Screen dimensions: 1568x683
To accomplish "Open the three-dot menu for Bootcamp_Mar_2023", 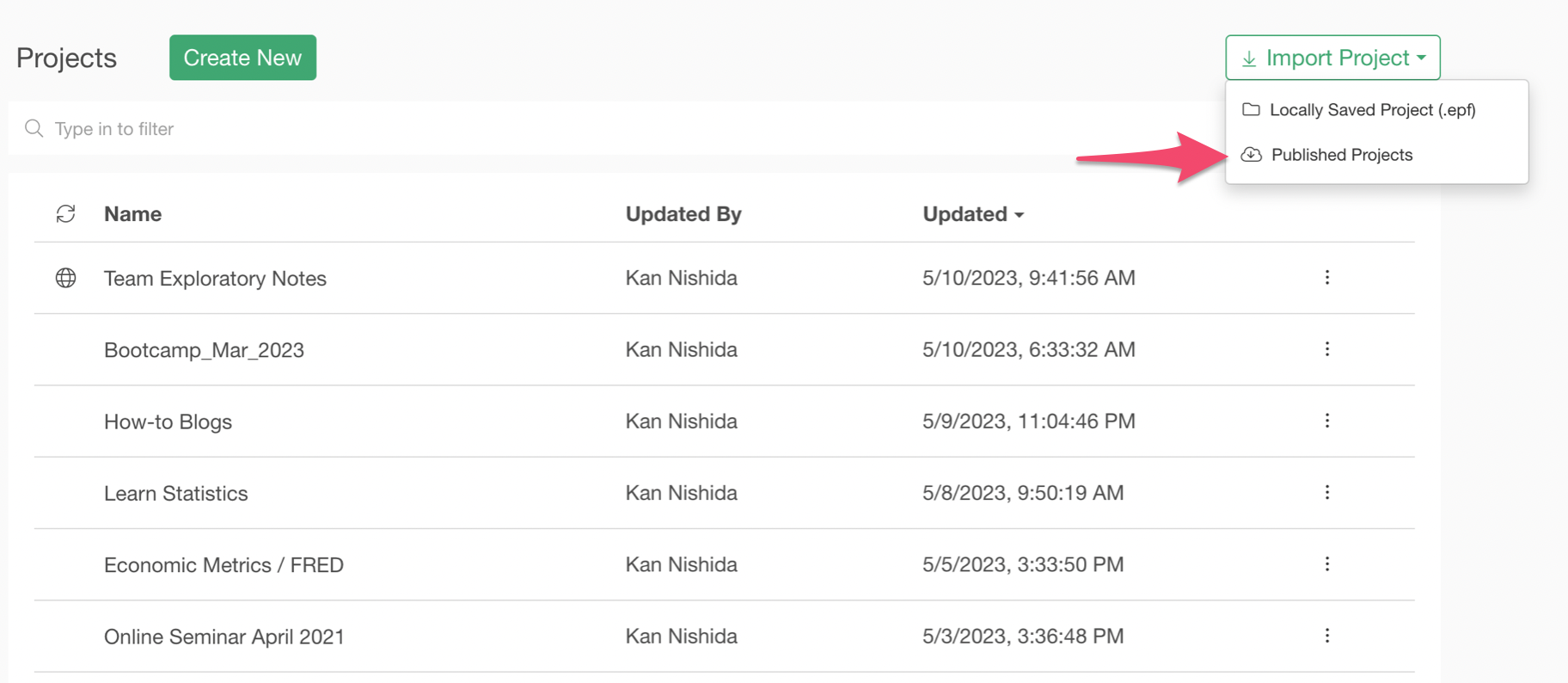I will coord(1327,349).
